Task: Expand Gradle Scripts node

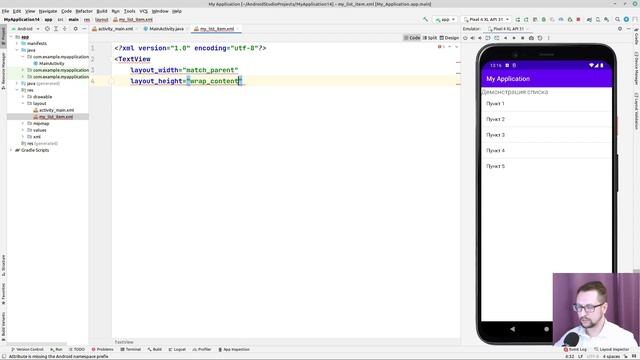Action: click(x=11, y=150)
